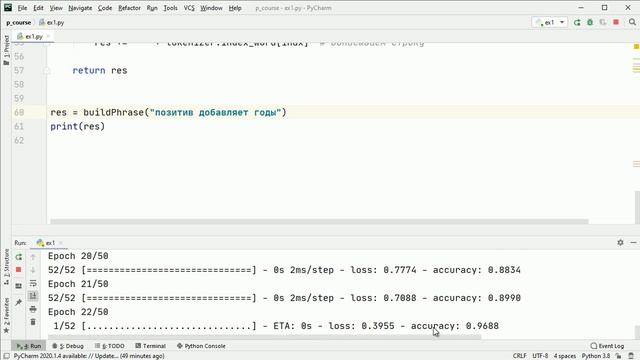This screenshot has height=360, width=640.
Task: Open the View menu
Action: point(56,8)
